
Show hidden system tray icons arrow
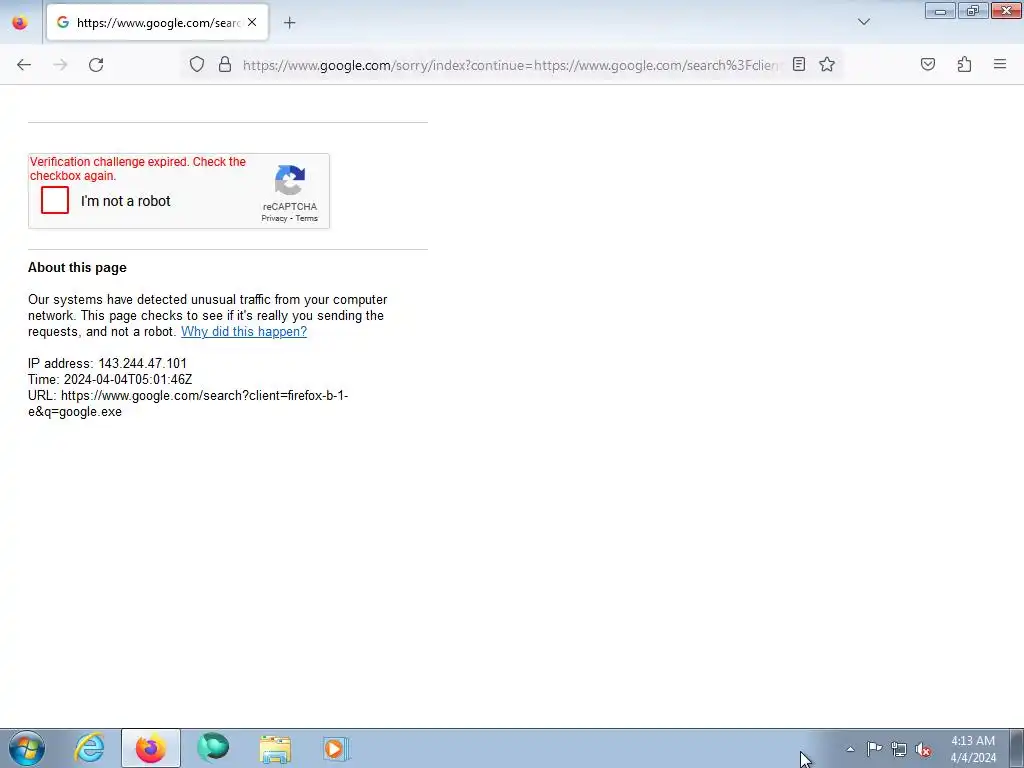click(850, 749)
